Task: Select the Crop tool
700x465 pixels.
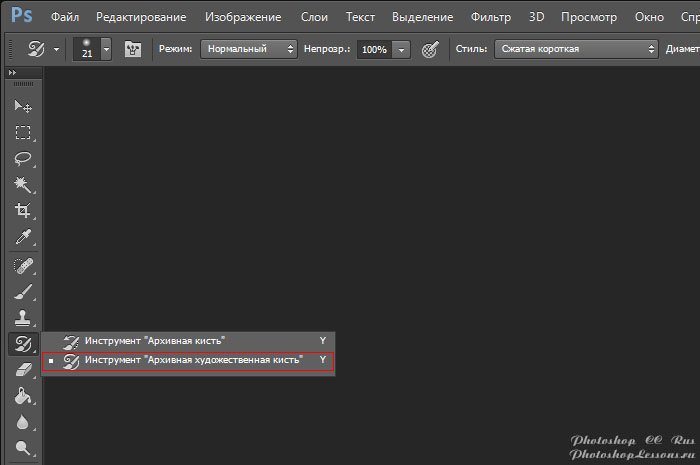Action: click(22, 211)
